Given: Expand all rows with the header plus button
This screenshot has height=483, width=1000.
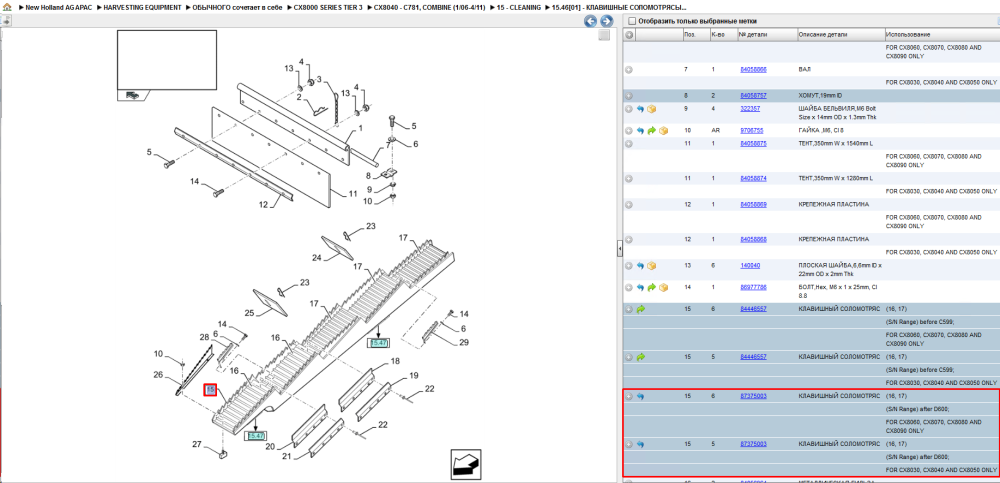Looking at the screenshot, I should [x=629, y=34].
